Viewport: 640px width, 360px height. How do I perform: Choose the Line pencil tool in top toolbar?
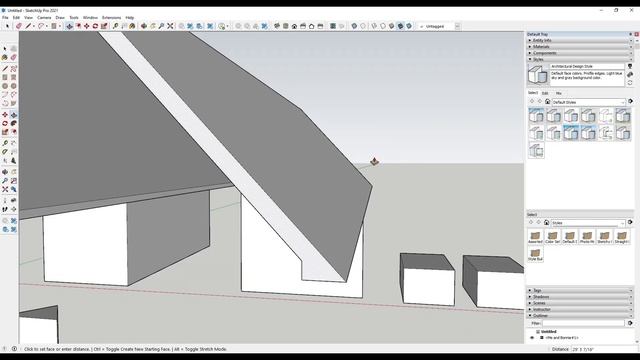click(28, 26)
